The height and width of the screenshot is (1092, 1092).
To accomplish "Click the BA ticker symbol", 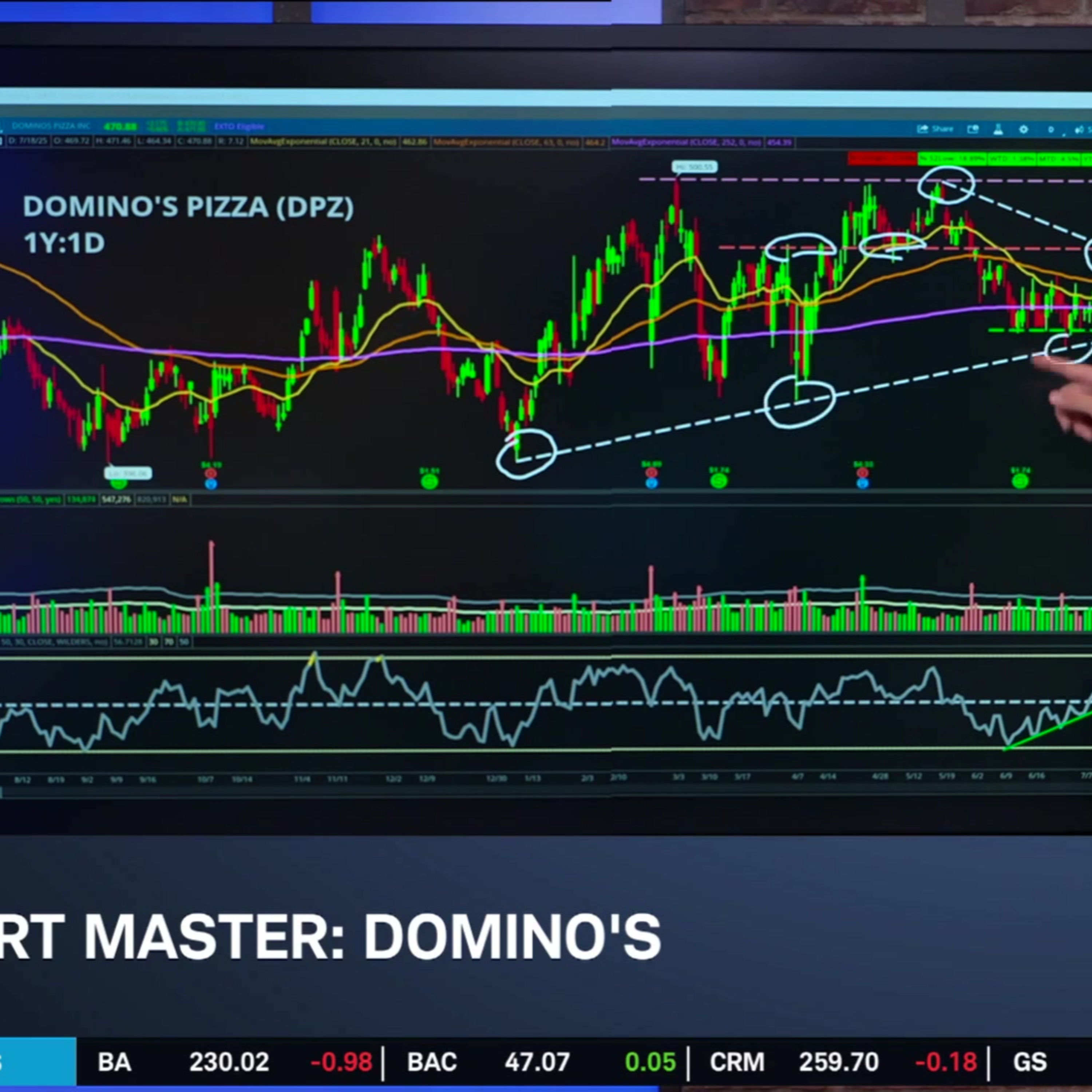I will click(114, 1062).
